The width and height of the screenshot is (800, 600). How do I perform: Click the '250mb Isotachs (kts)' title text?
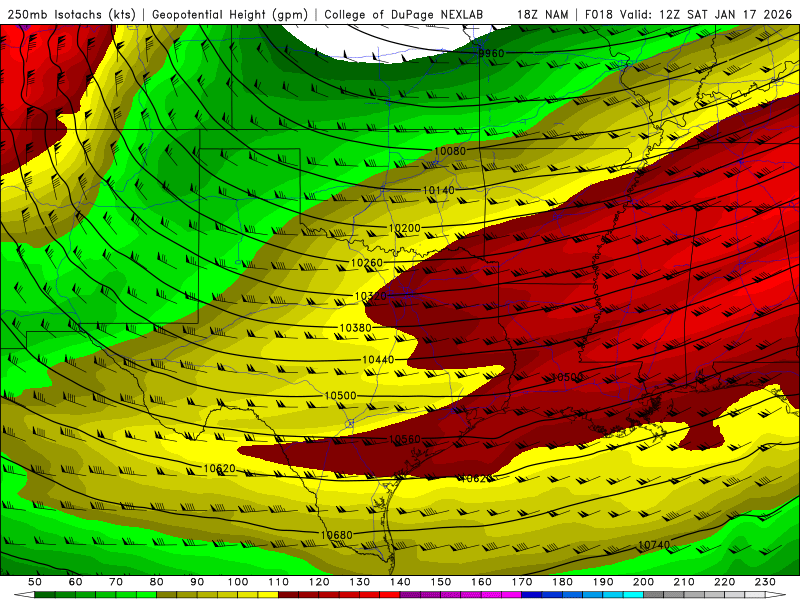tap(71, 14)
